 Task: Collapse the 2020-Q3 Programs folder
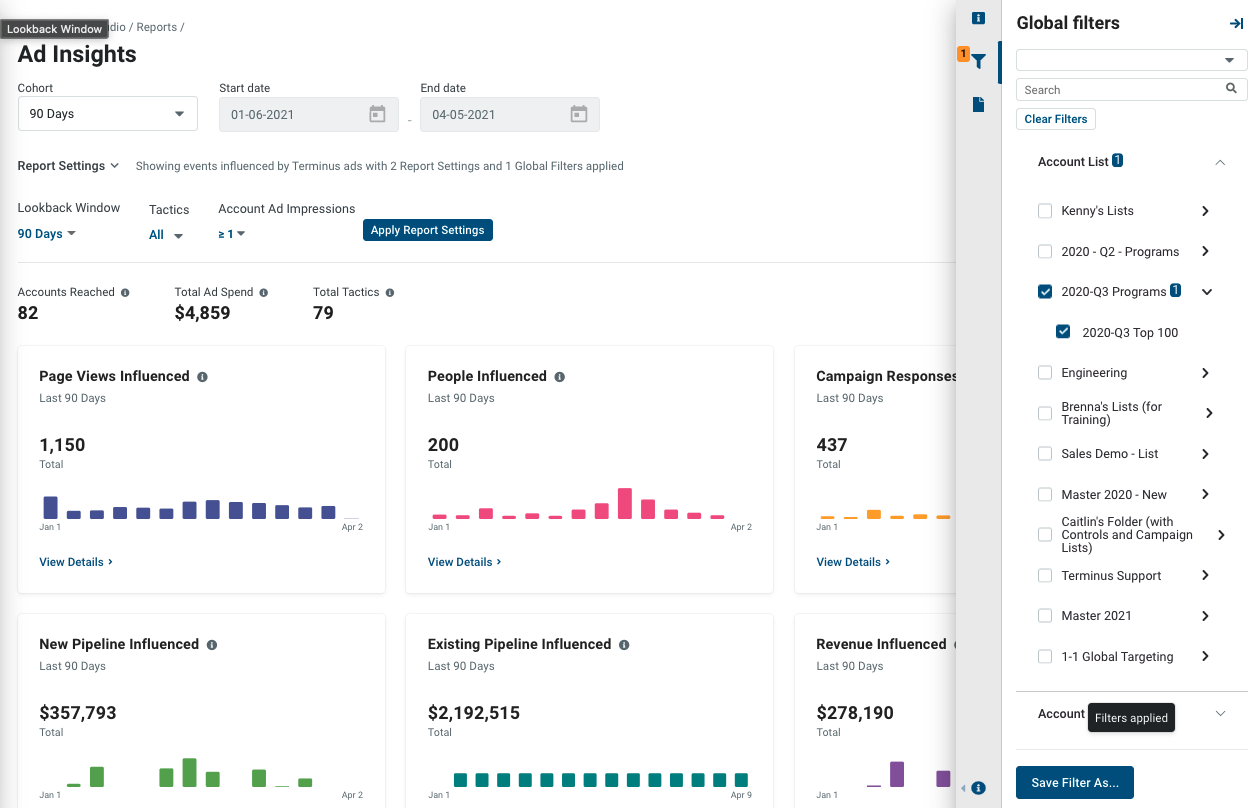[1207, 292]
